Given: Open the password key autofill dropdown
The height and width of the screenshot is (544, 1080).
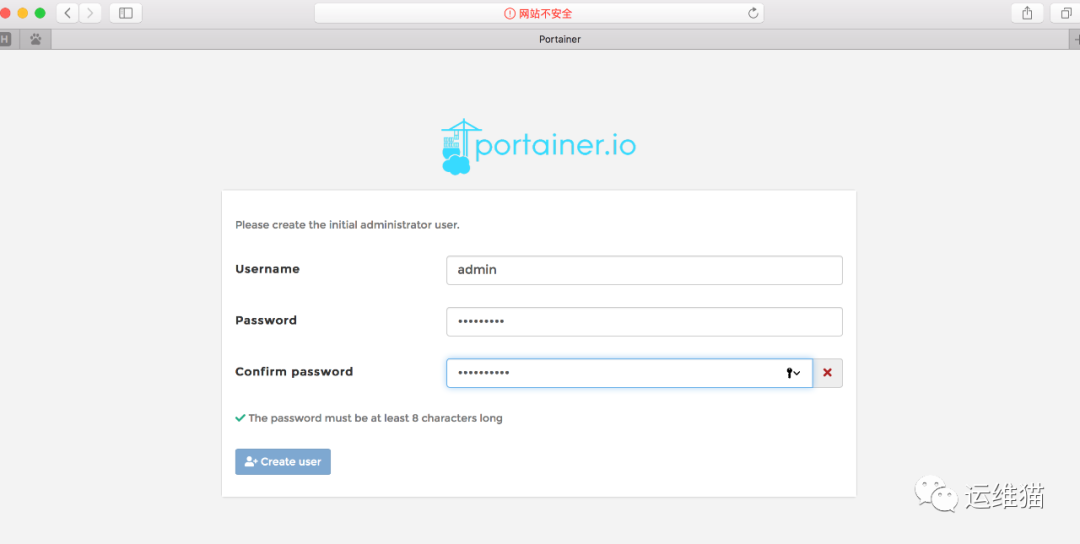Looking at the screenshot, I should tap(793, 373).
